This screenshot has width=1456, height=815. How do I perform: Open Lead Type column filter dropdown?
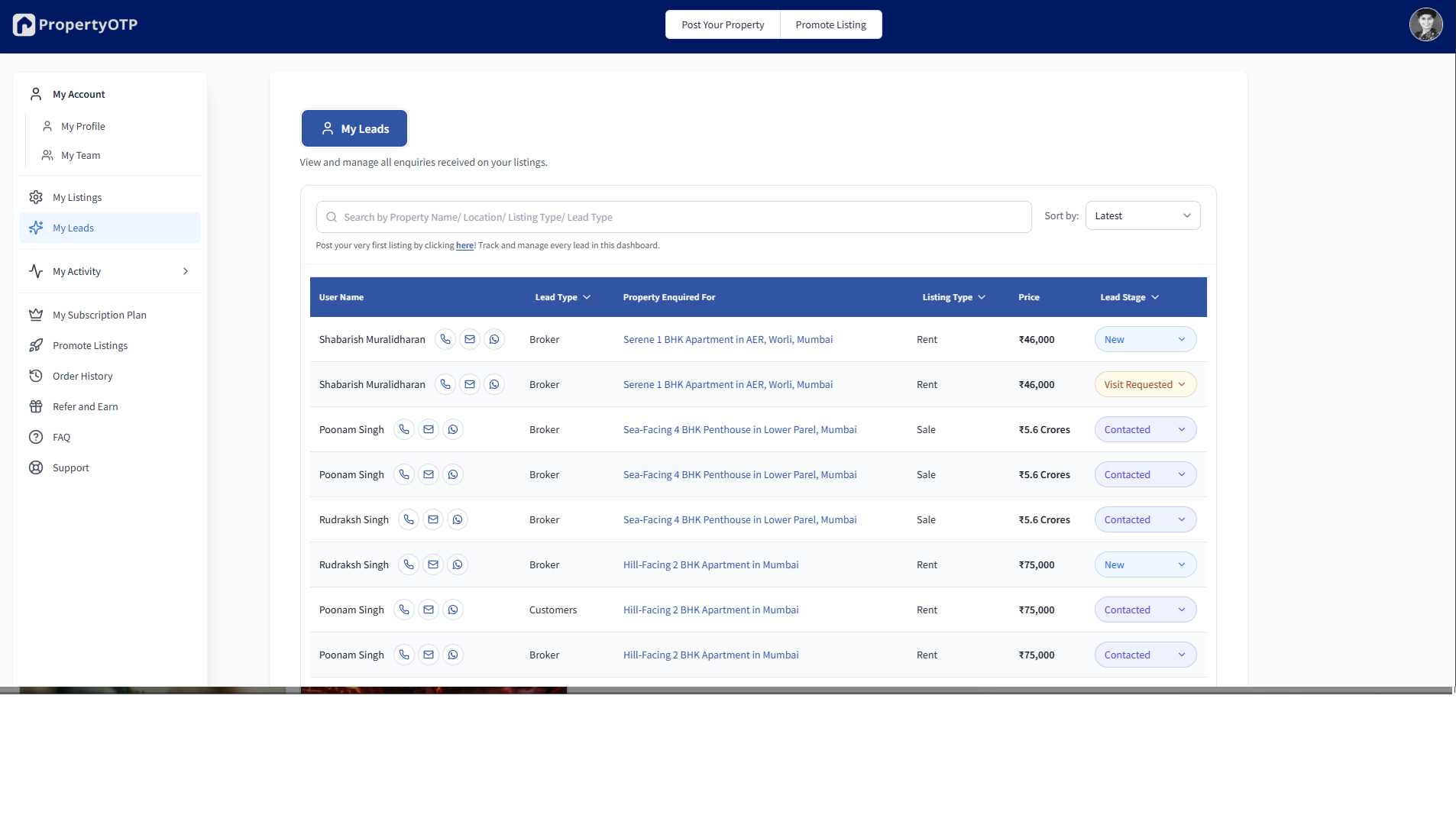point(587,297)
